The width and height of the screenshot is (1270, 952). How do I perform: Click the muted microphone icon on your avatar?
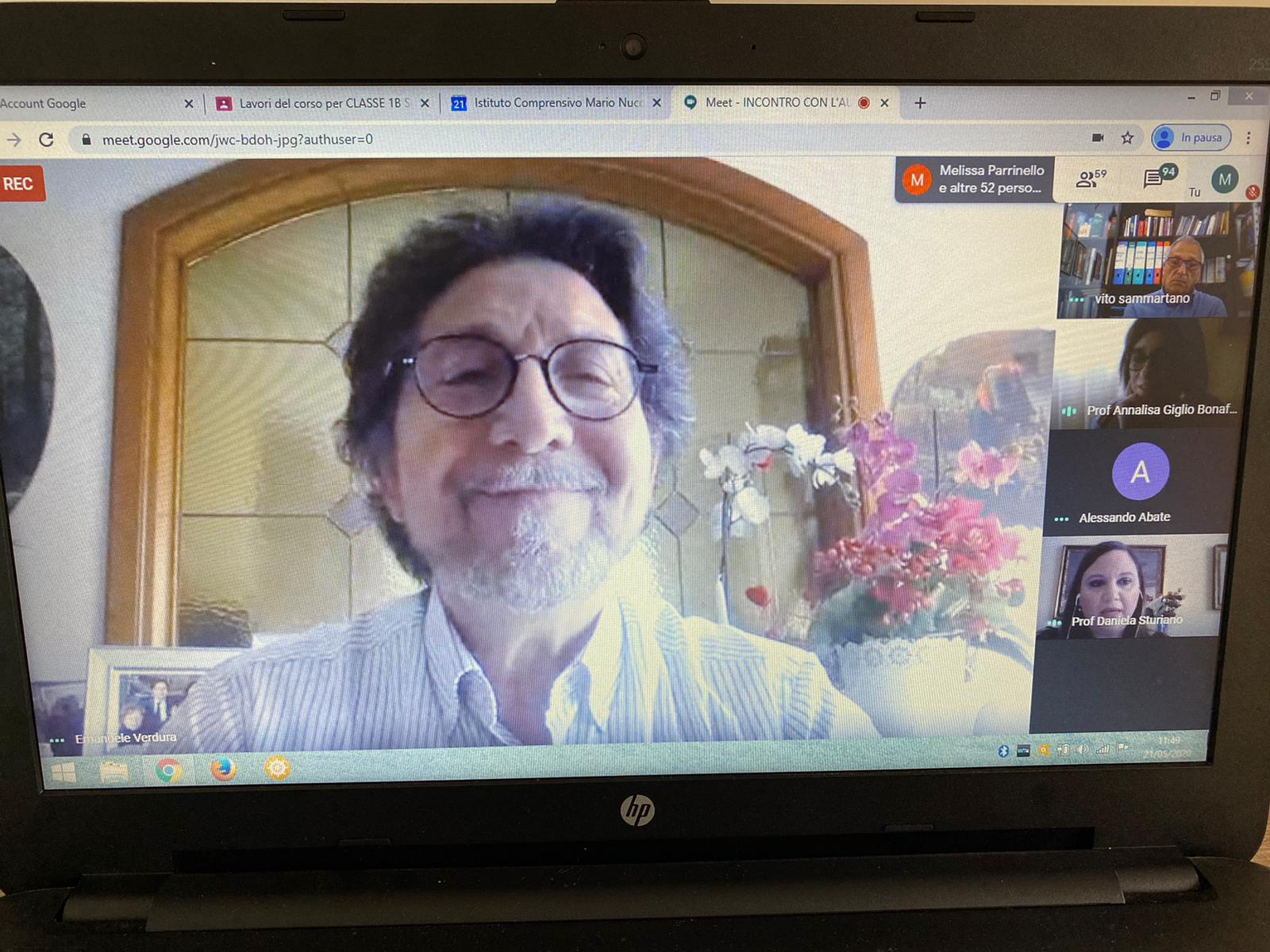coord(1253,192)
